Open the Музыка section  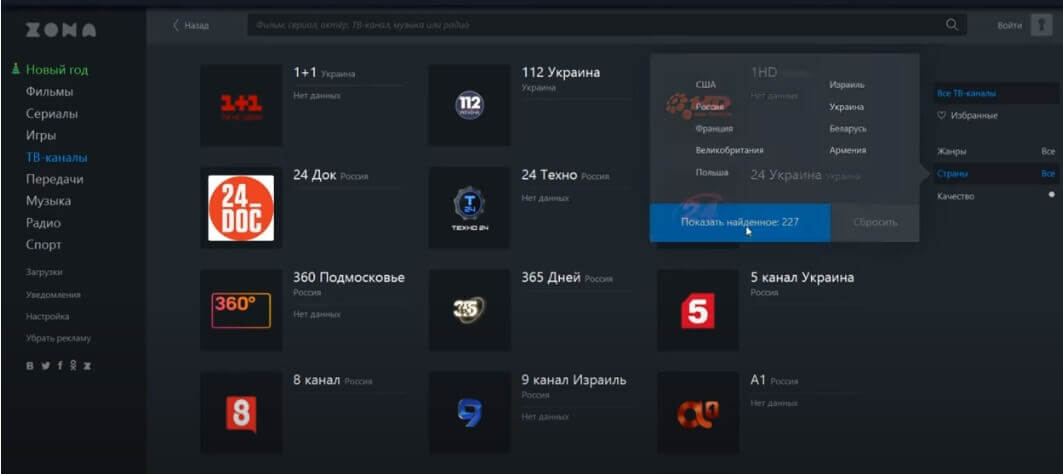coord(48,201)
